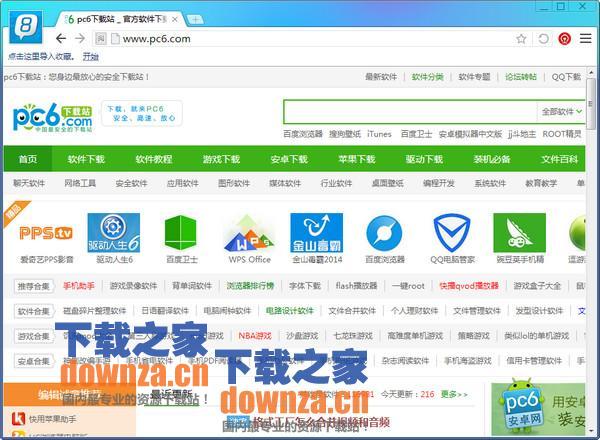Open the browser hamburger menu
The height and width of the screenshot is (440, 600).
tap(585, 38)
